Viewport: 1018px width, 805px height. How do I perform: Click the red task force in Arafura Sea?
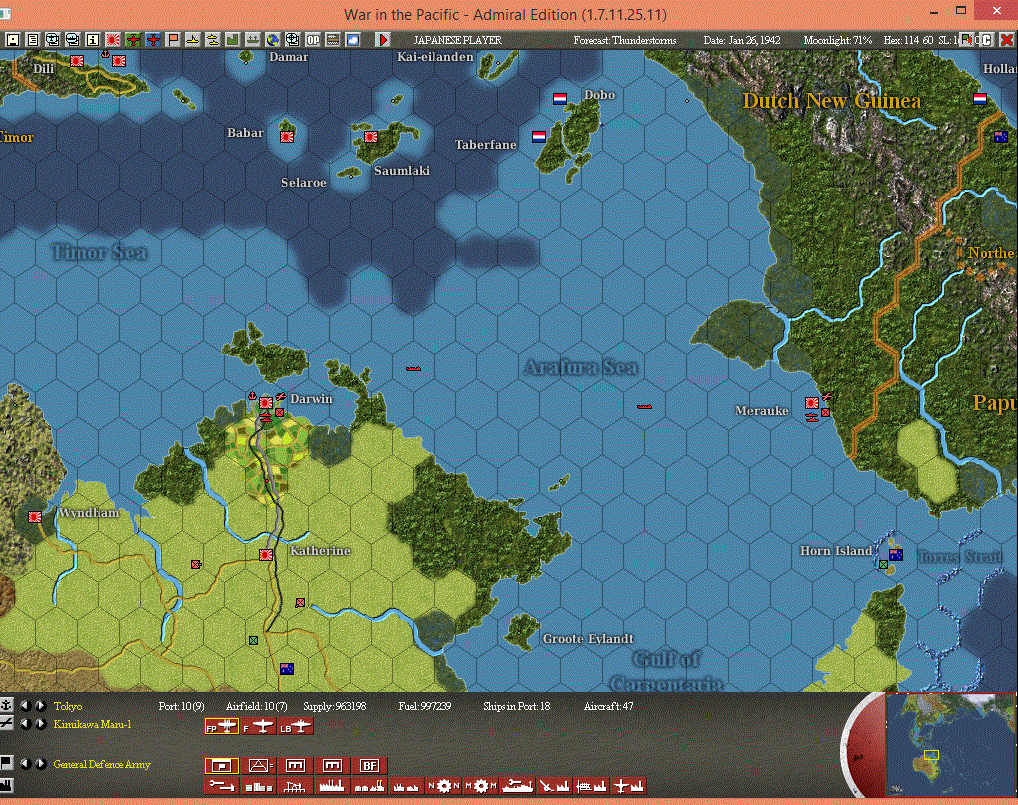coord(644,407)
